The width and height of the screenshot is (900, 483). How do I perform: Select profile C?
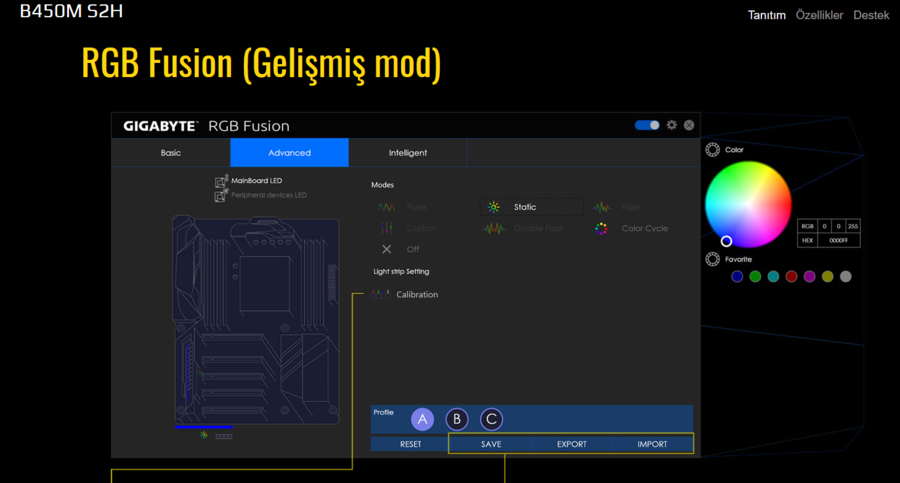[491, 419]
